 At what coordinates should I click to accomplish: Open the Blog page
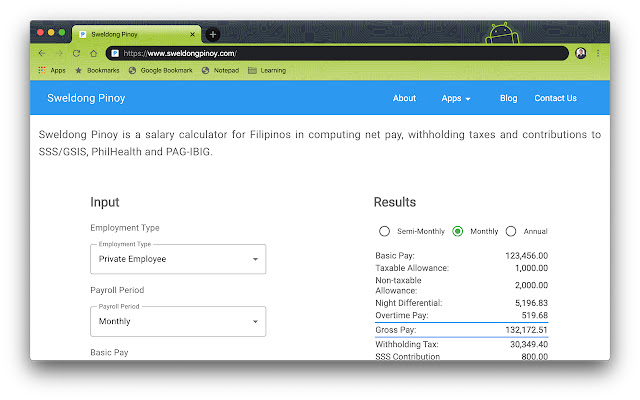point(509,98)
